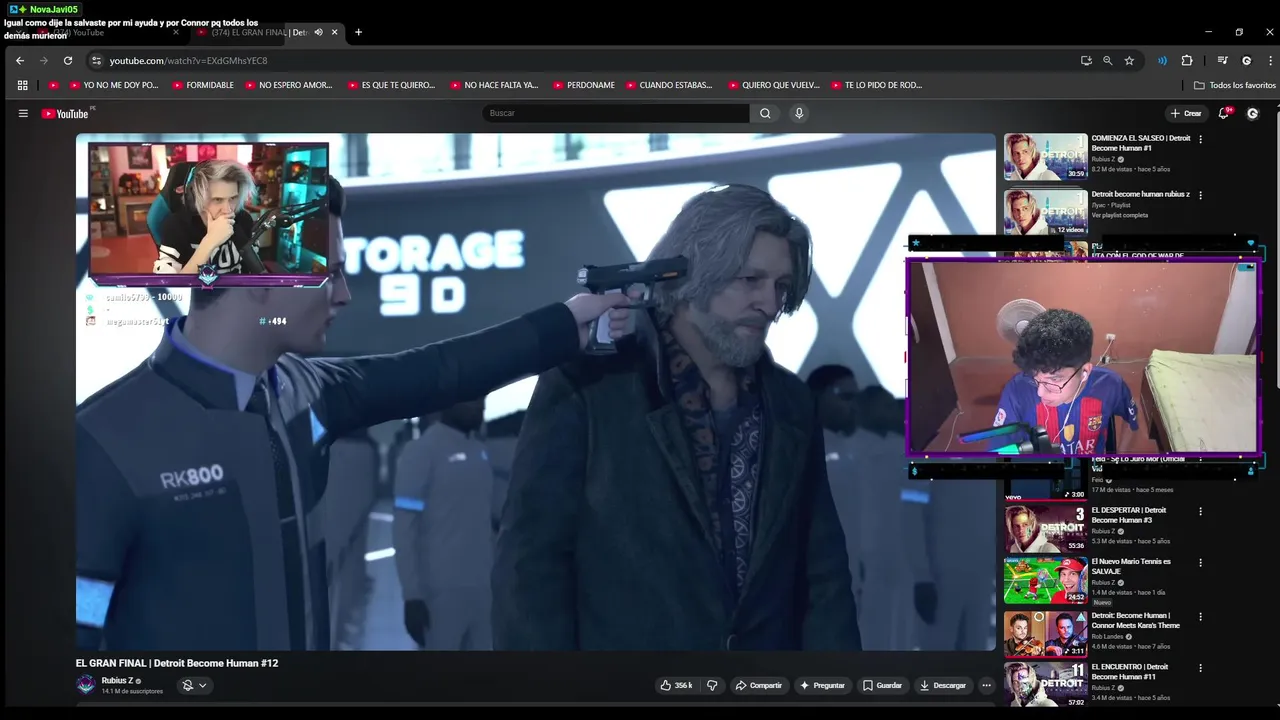Dislike the video with thumbs-down
Screen dimensions: 1280x720
[712, 685]
